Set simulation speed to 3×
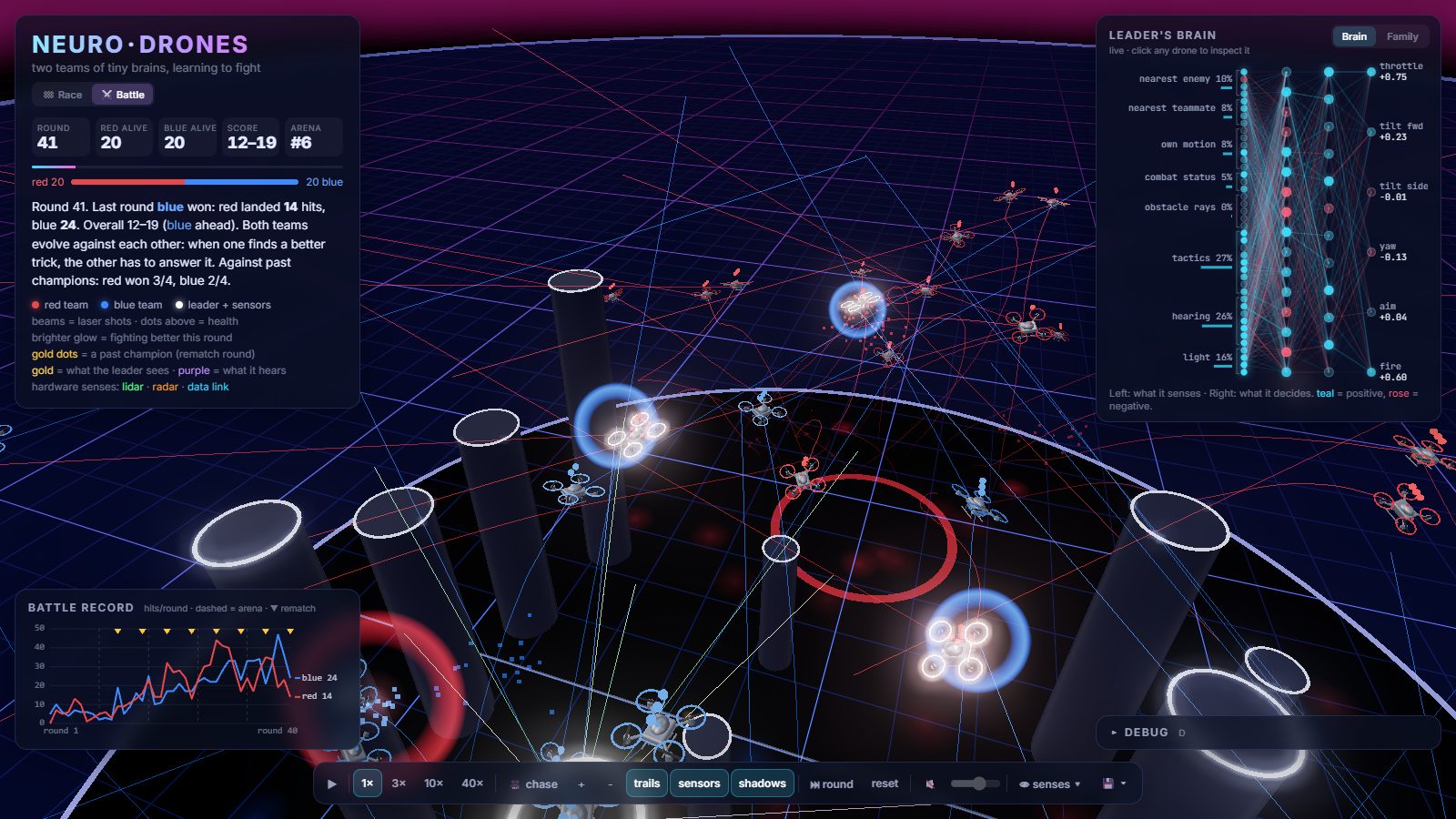1456x819 pixels. tap(399, 784)
